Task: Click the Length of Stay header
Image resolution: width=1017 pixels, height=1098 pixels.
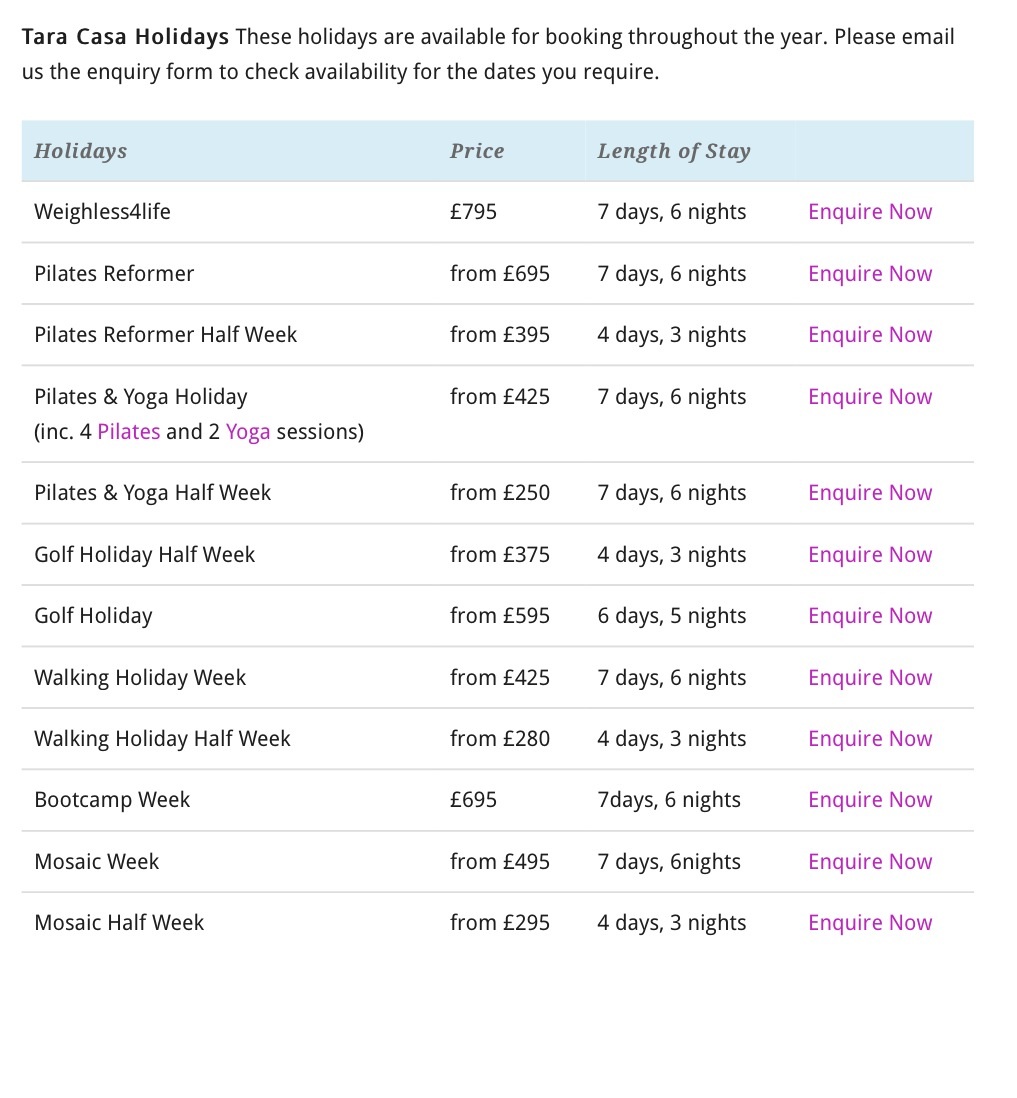Action: pos(673,151)
